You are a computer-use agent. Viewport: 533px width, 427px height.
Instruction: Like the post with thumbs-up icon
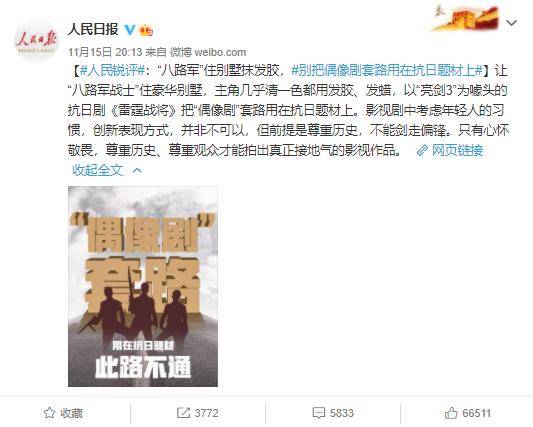click(x=451, y=413)
